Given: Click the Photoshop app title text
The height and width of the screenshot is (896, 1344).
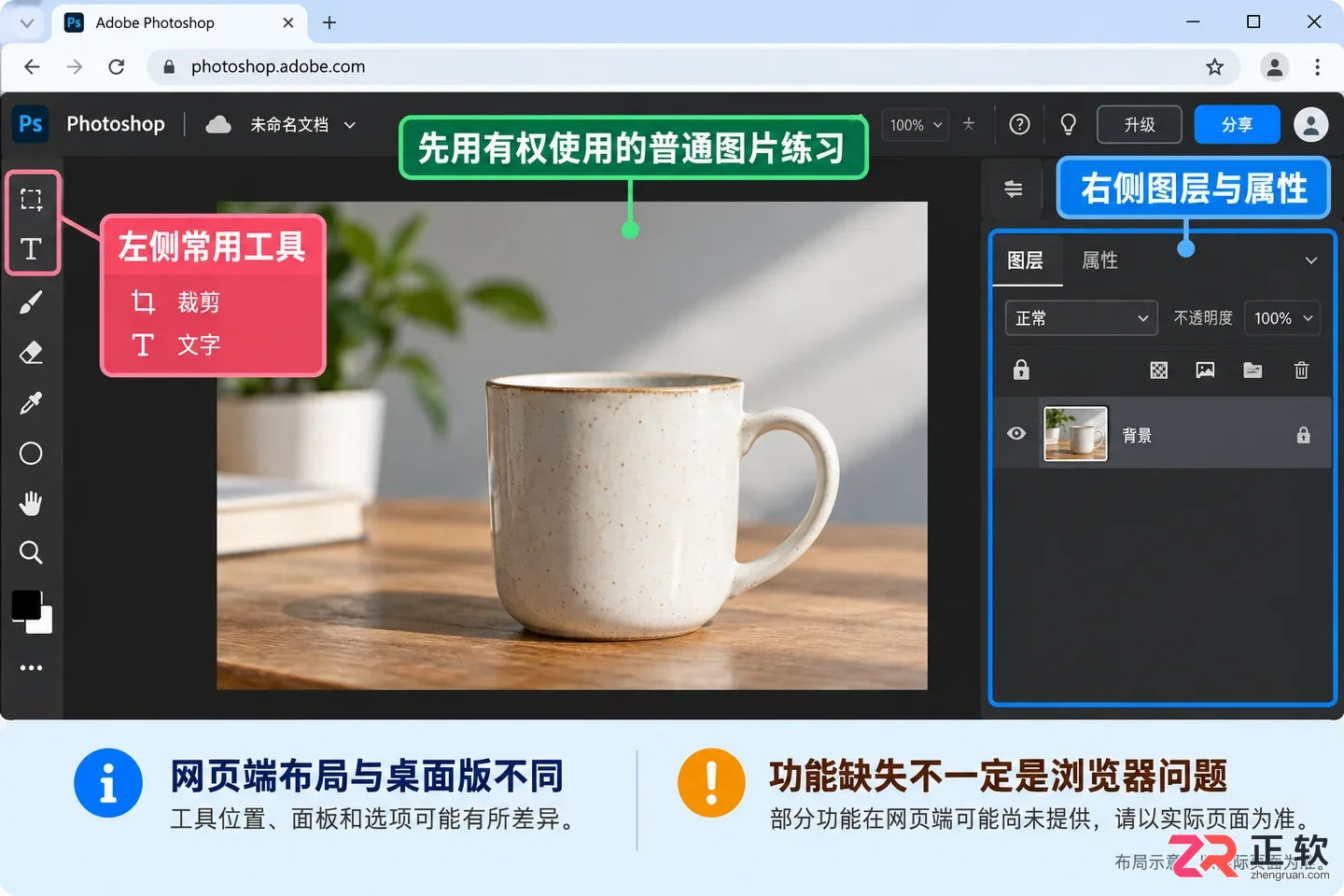Looking at the screenshot, I should [116, 124].
